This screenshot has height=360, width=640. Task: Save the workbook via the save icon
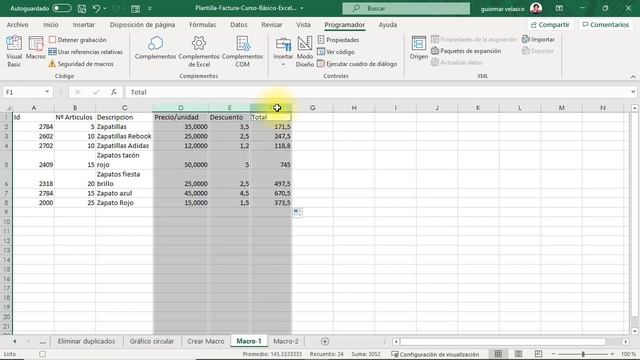tap(82, 8)
